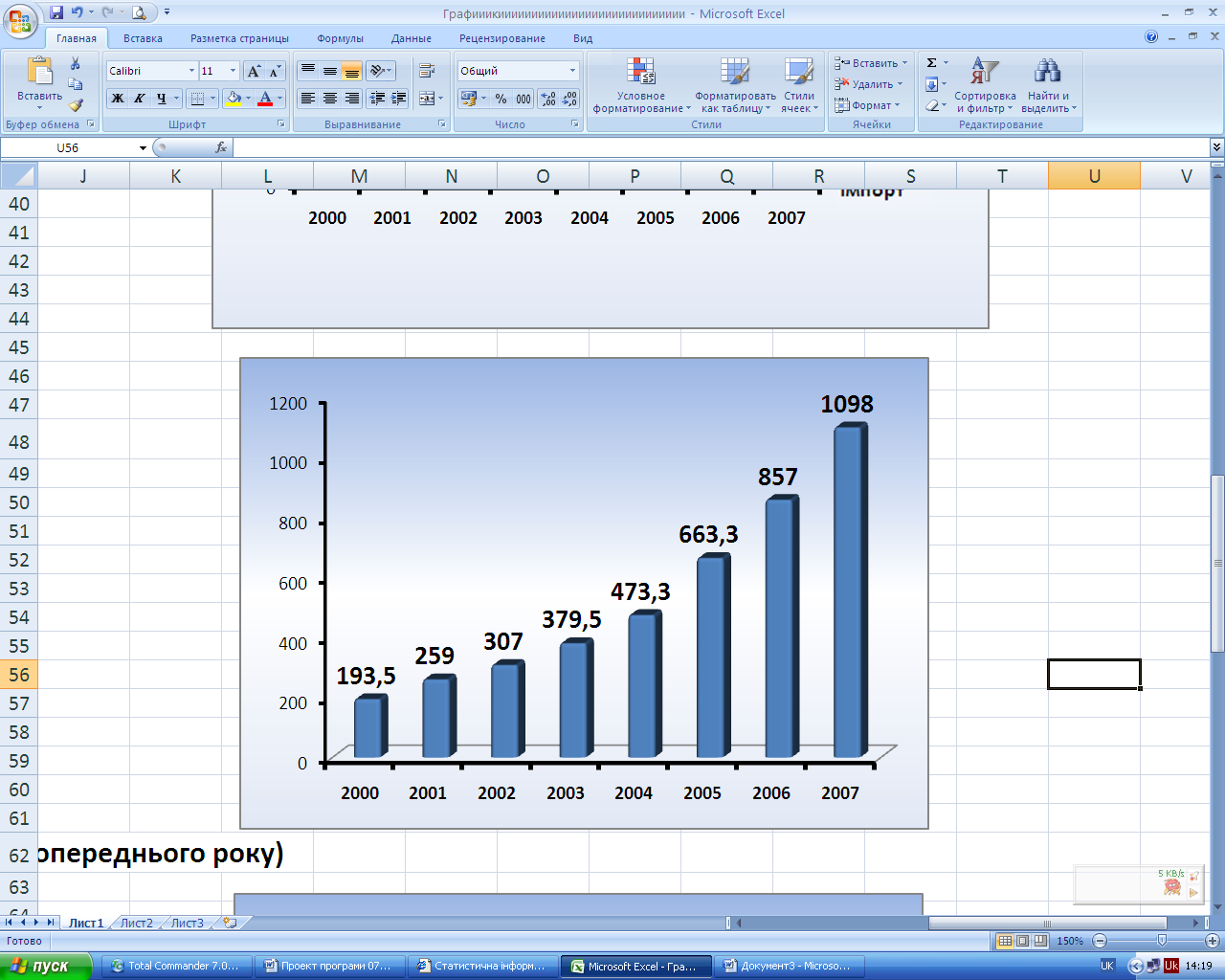Click the Format Painter brush icon
This screenshot has height=980, width=1225.
(x=76, y=105)
